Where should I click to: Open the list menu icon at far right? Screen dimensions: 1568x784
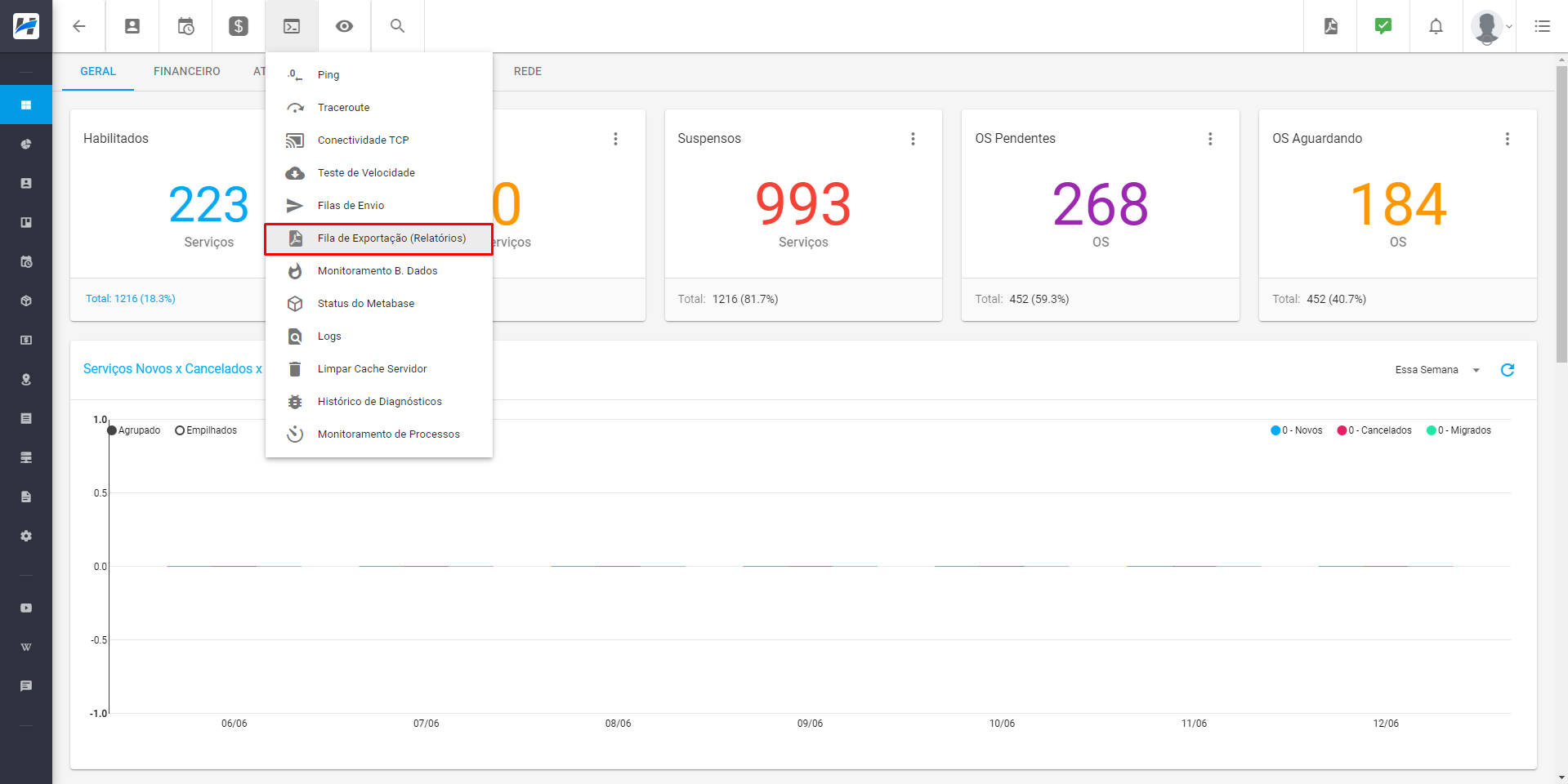(x=1543, y=26)
